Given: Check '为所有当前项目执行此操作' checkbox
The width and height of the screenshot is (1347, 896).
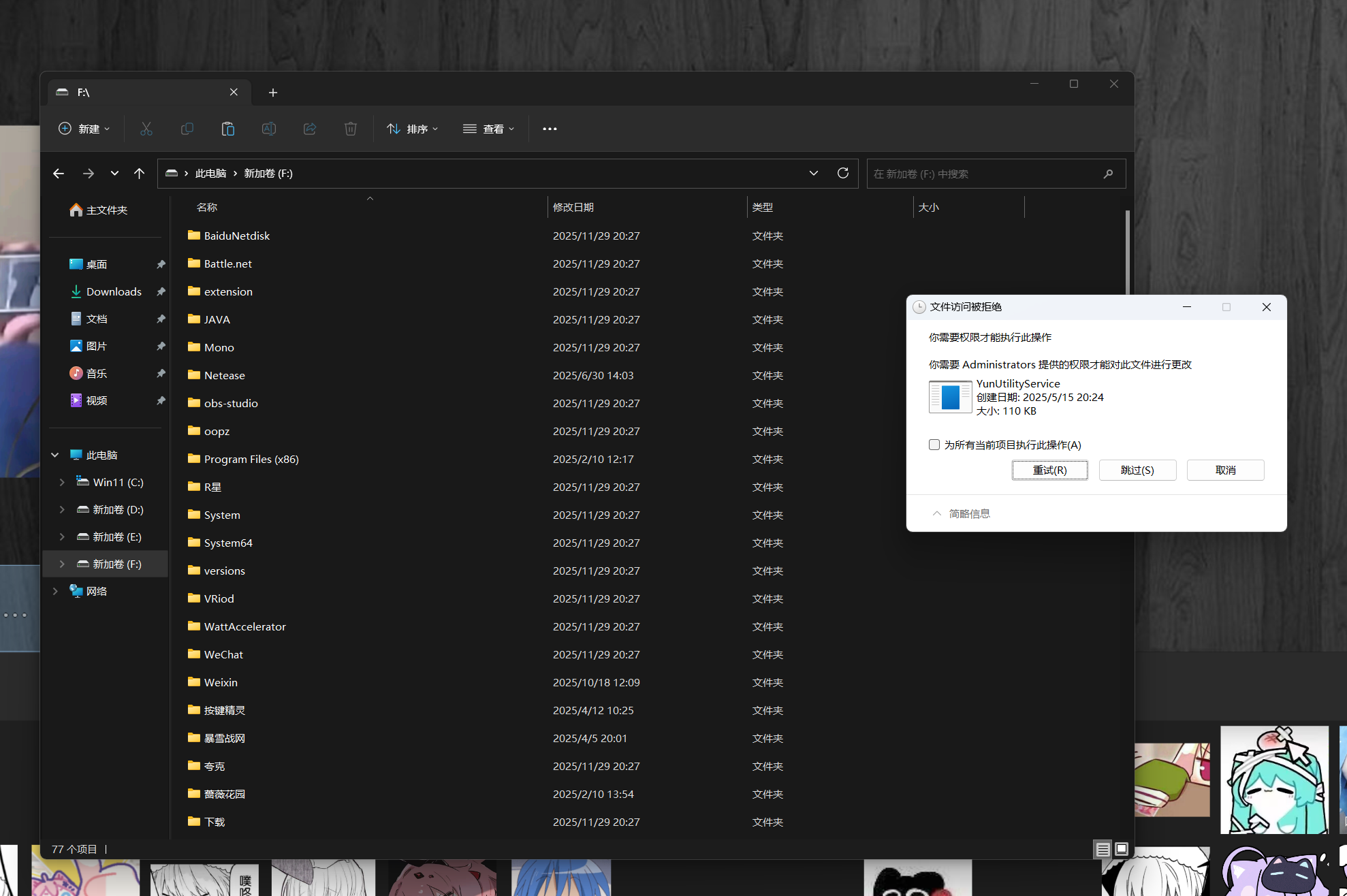Looking at the screenshot, I should click(934, 445).
